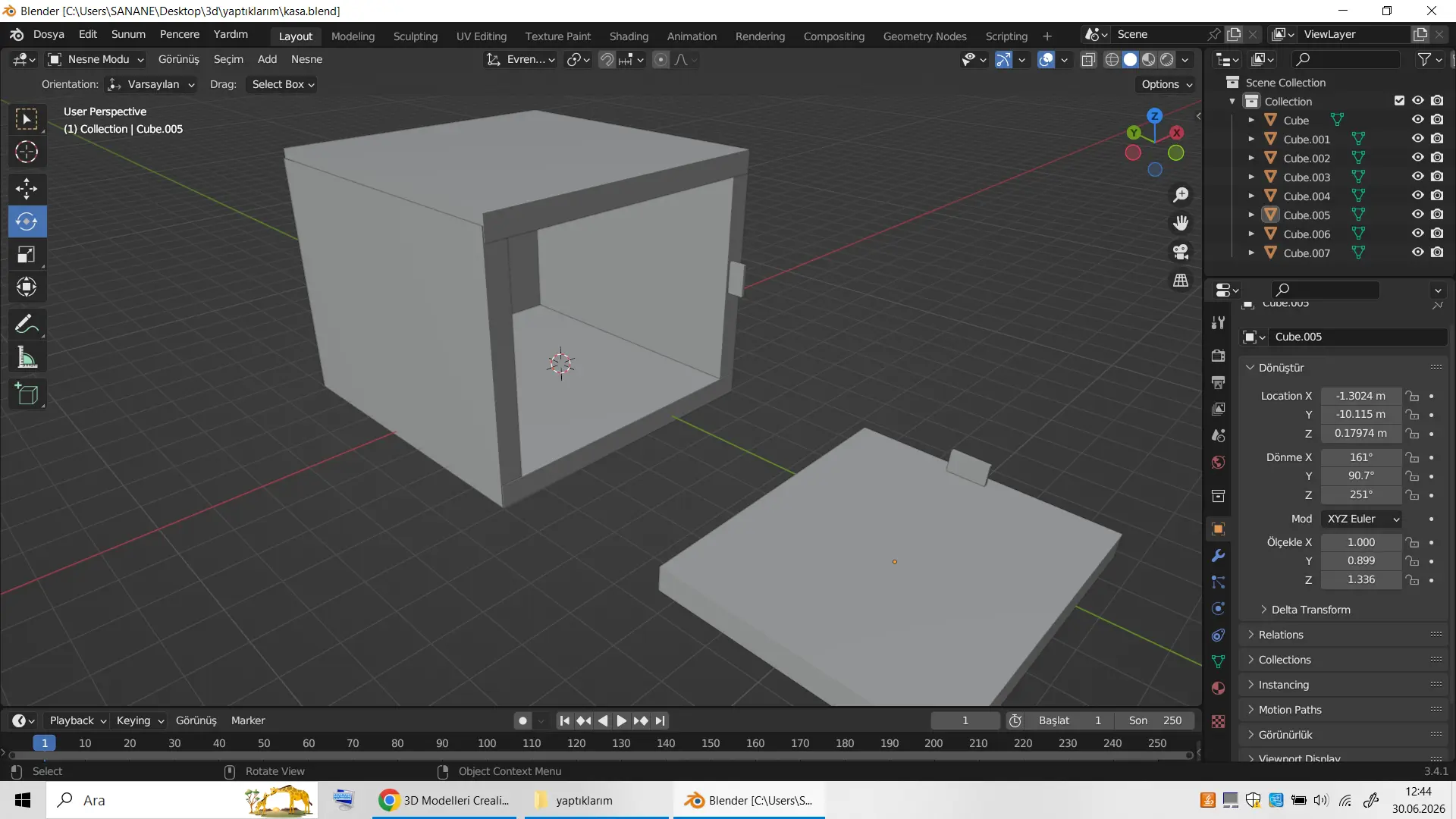Open the Keying popover
Viewport: 1456px width, 819px height.
[x=140, y=720]
